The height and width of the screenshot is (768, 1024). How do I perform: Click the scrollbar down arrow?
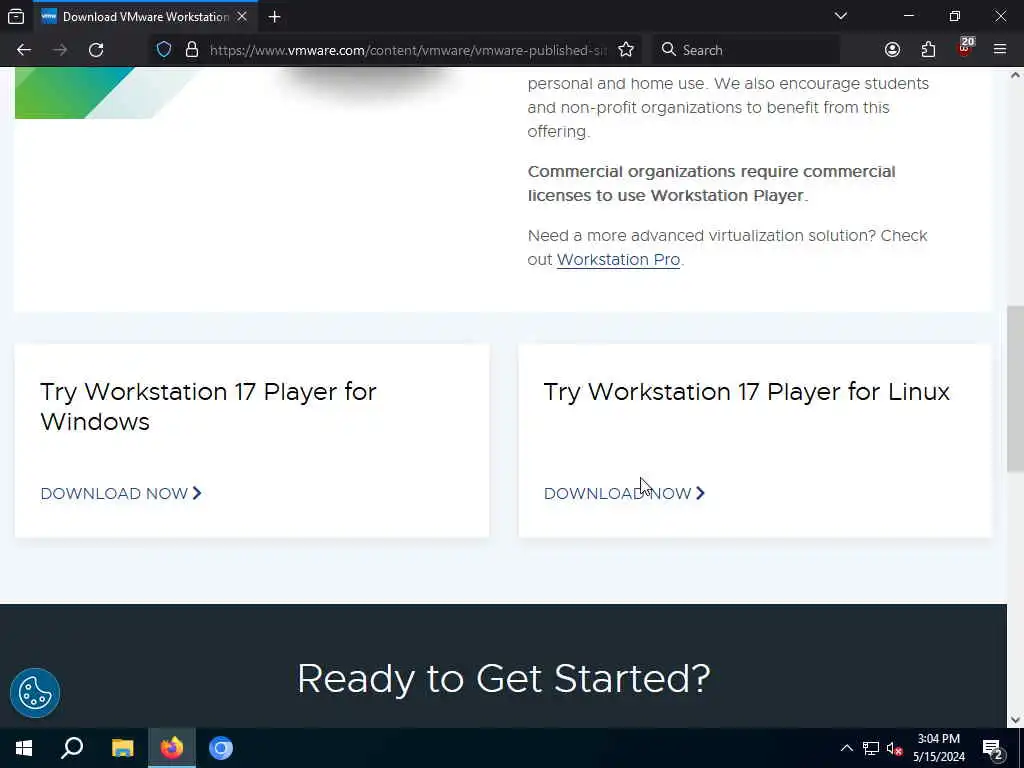(x=1015, y=720)
